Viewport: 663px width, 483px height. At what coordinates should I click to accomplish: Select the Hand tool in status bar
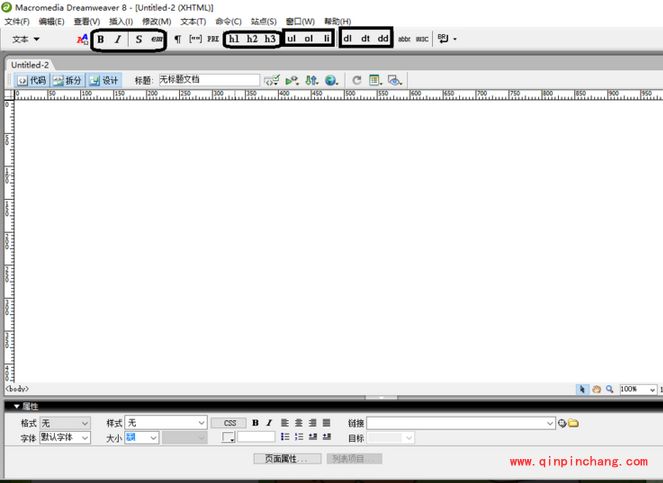pyautogui.click(x=596, y=389)
